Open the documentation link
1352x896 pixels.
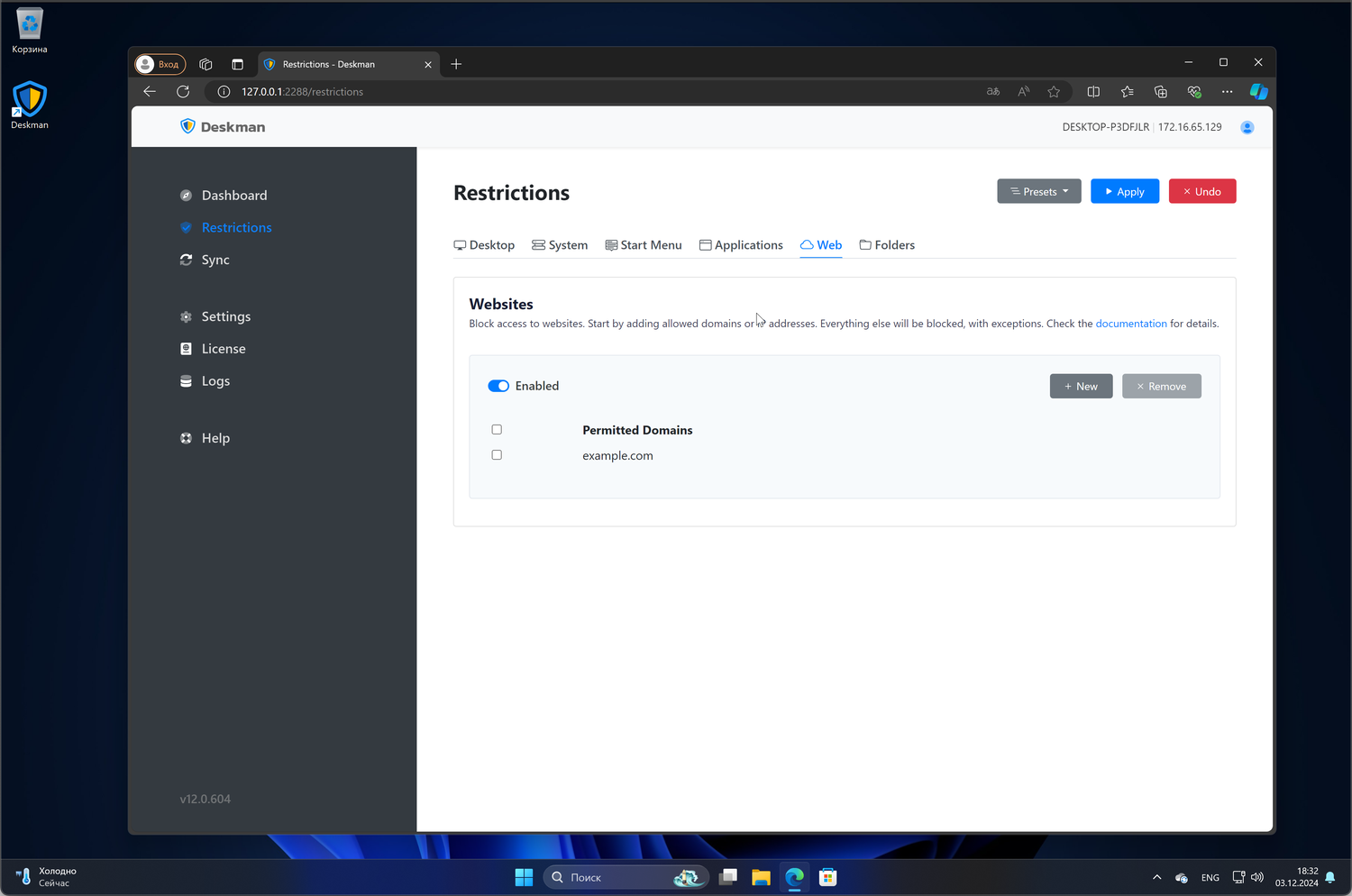tap(1131, 324)
